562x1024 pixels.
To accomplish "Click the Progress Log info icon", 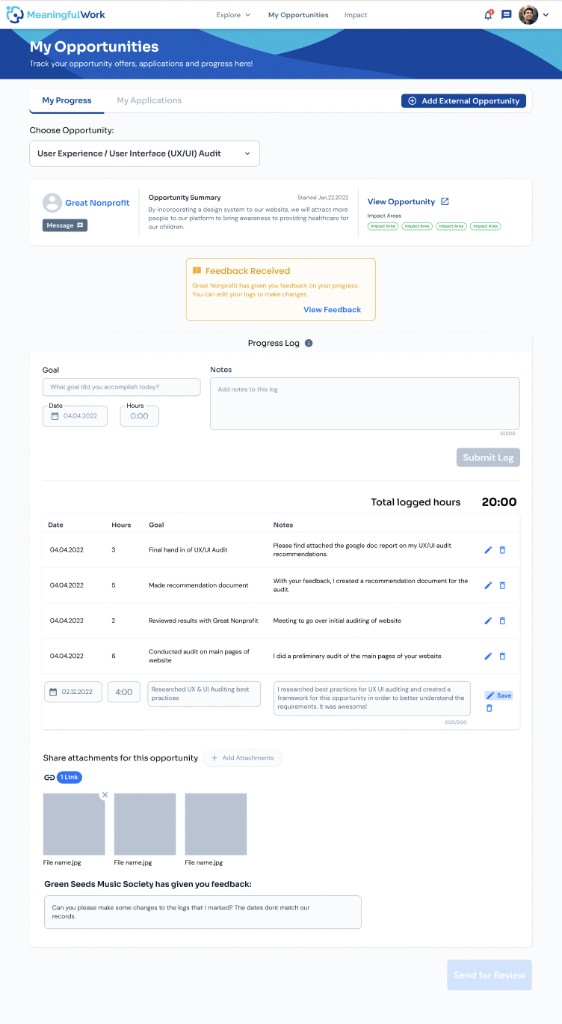I will pos(309,343).
